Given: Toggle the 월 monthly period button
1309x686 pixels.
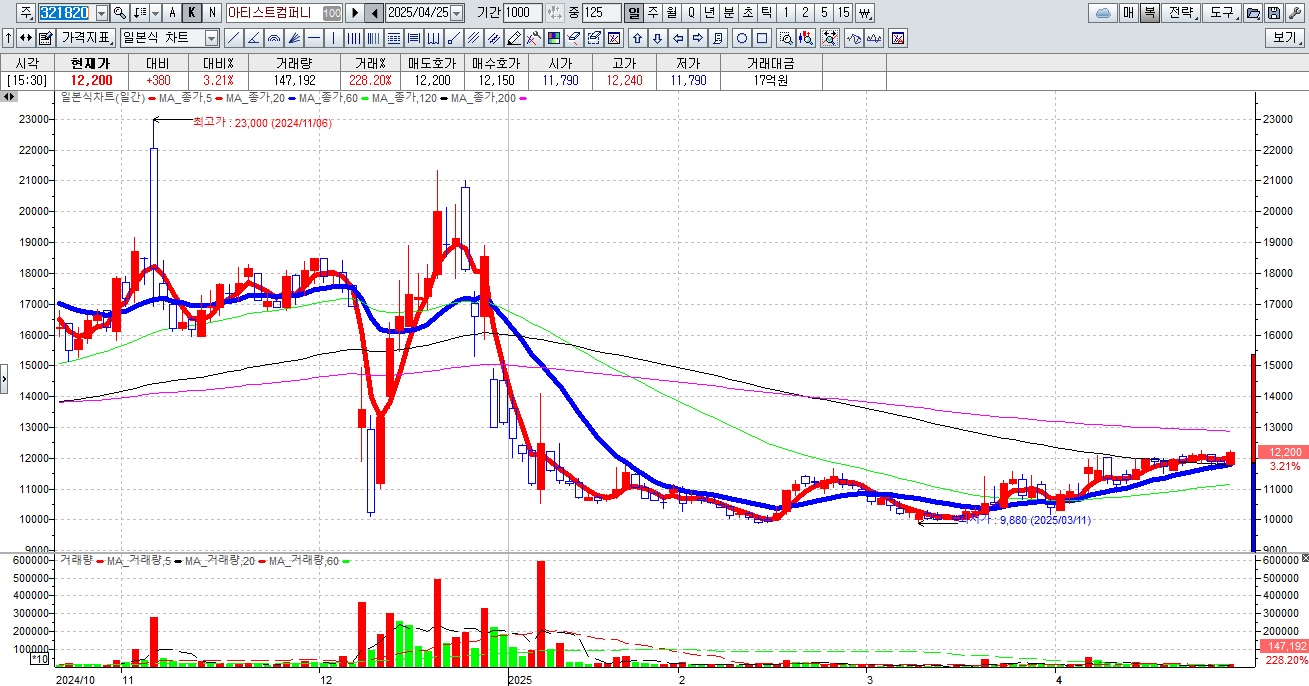Looking at the screenshot, I should [672, 13].
